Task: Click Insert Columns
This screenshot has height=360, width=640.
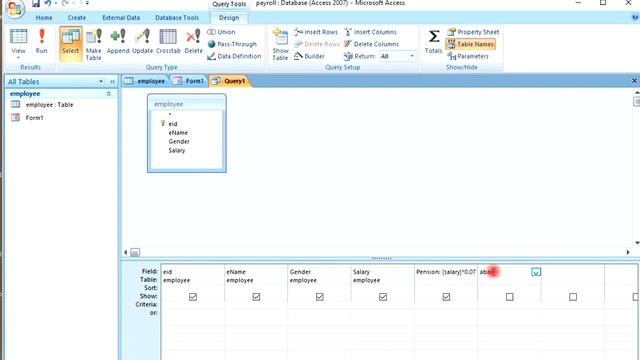Action: click(370, 32)
